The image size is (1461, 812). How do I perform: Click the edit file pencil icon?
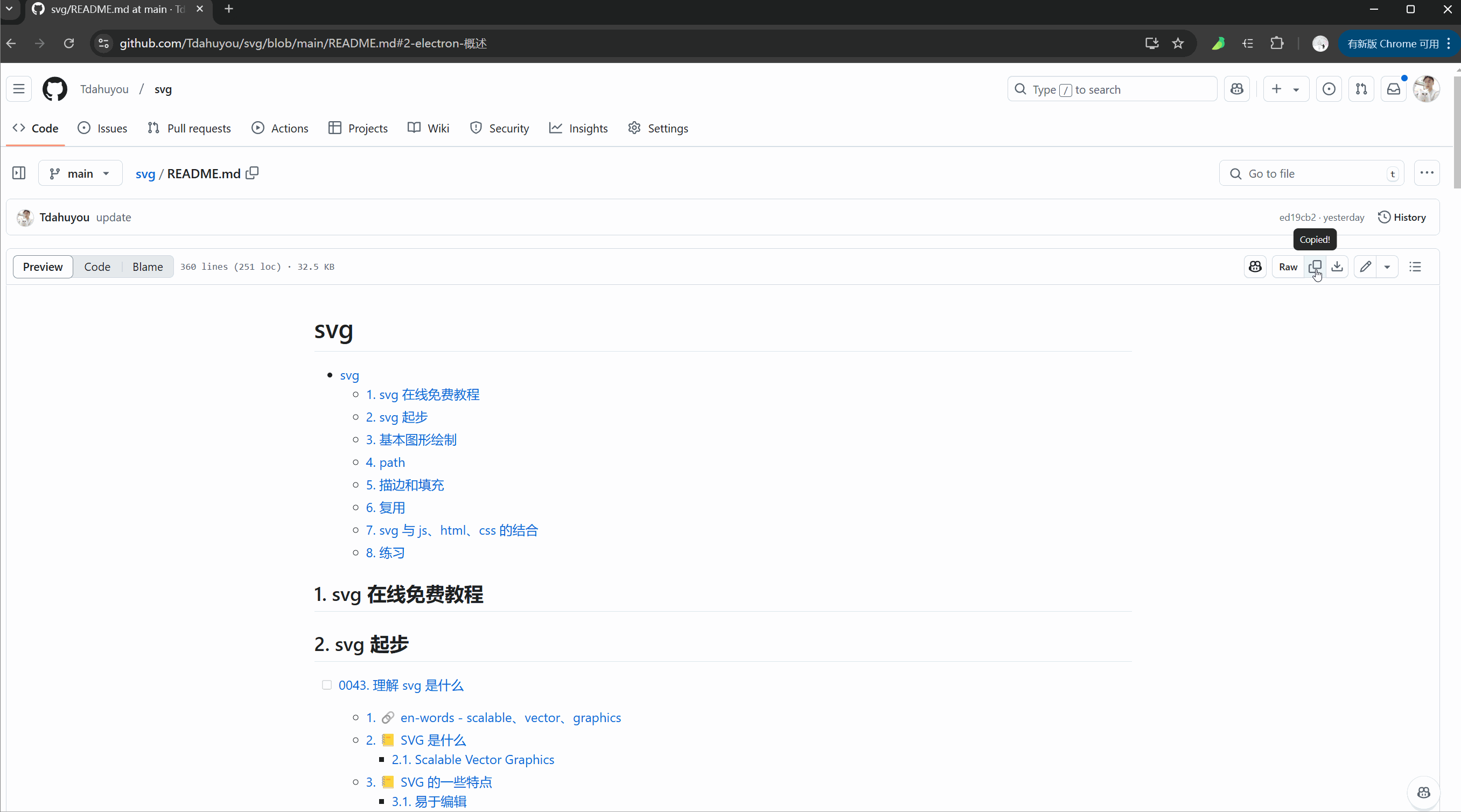[1365, 267]
